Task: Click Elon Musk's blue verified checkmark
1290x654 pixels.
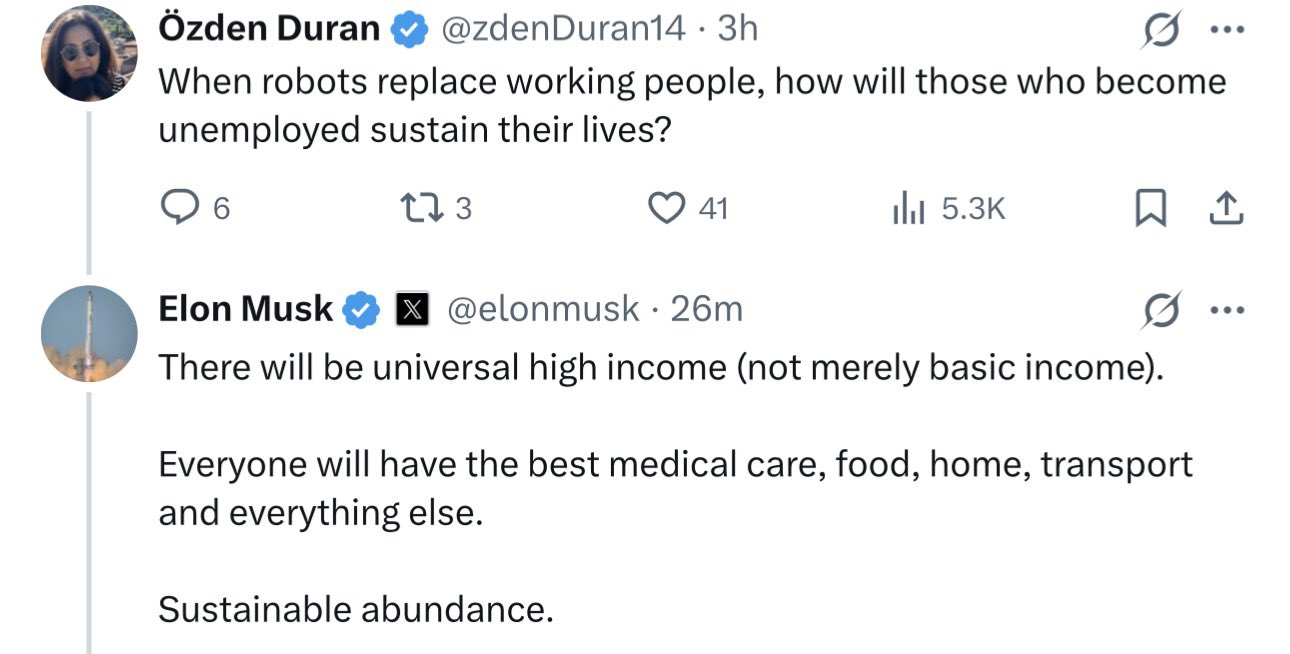Action: coord(362,310)
